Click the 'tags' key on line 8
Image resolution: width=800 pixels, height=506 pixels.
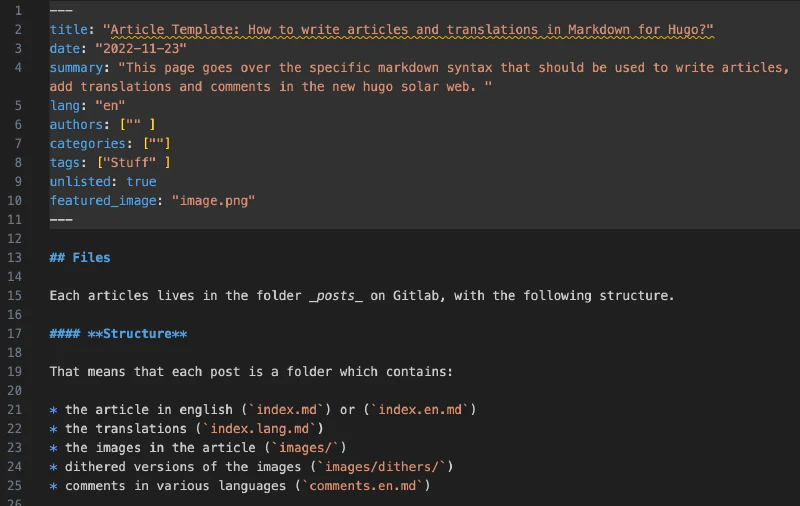tap(65, 163)
